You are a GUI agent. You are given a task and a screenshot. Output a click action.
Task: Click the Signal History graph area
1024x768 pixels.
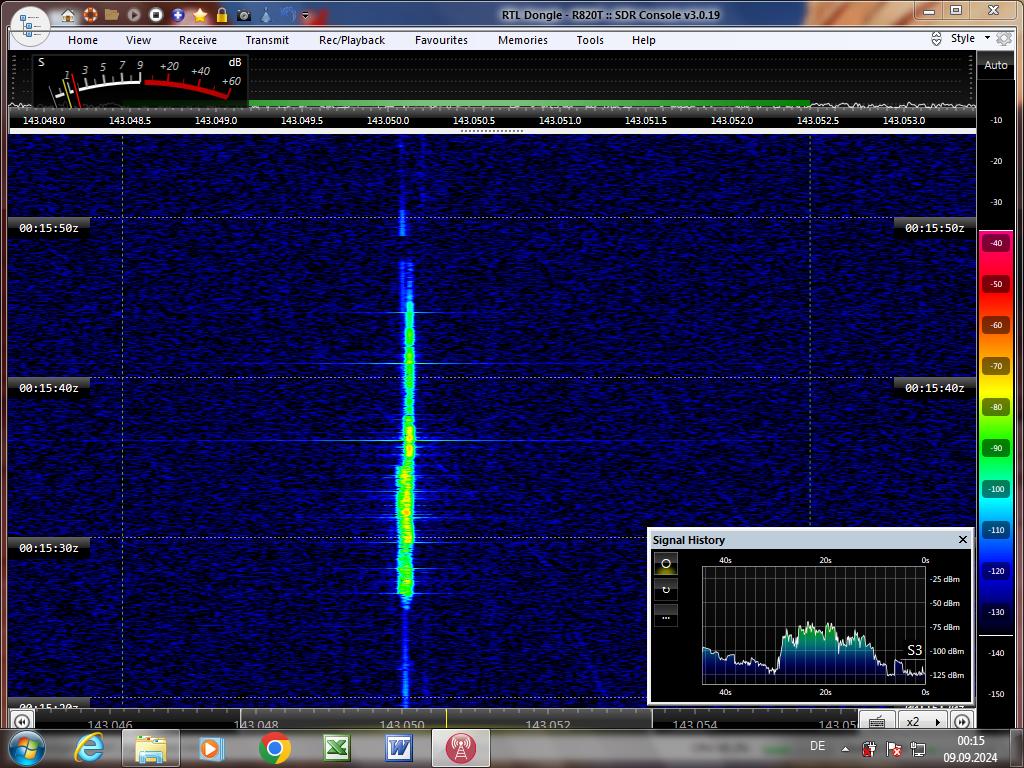click(x=814, y=625)
